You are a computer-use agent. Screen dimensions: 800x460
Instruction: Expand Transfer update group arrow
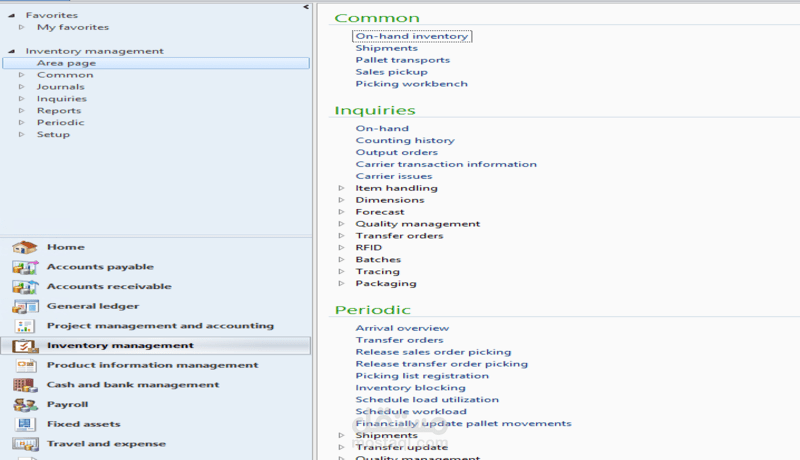[341, 447]
